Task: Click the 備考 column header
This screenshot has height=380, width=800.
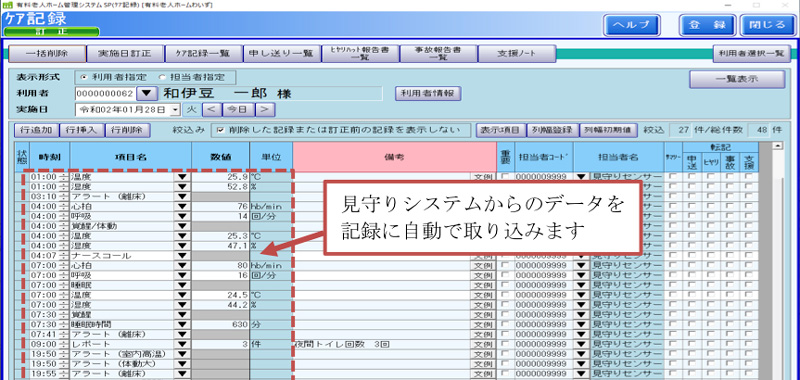Action: [394, 157]
